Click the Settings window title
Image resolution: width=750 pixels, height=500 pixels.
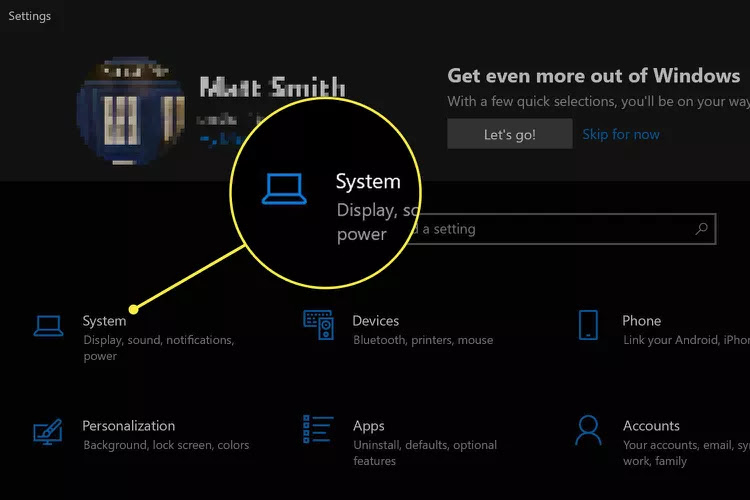pos(30,16)
